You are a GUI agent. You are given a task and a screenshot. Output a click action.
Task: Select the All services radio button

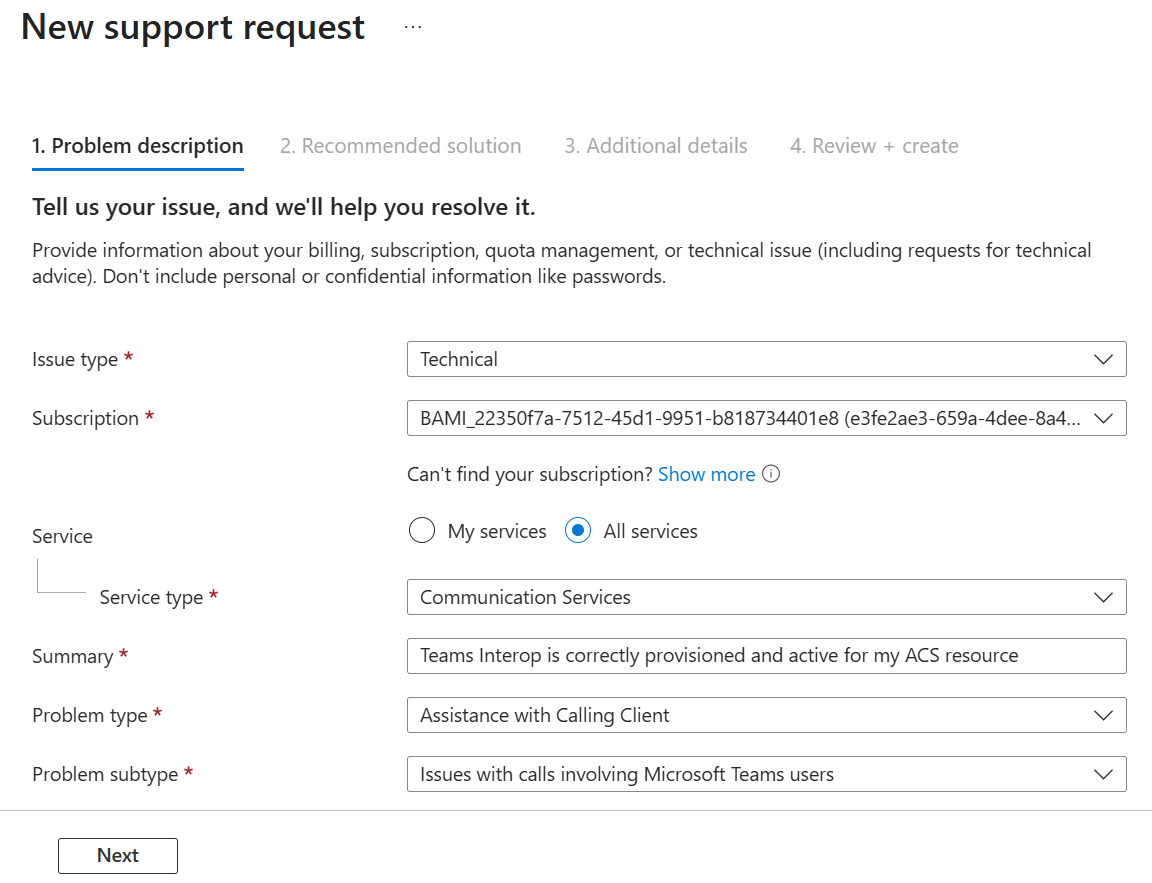click(578, 530)
